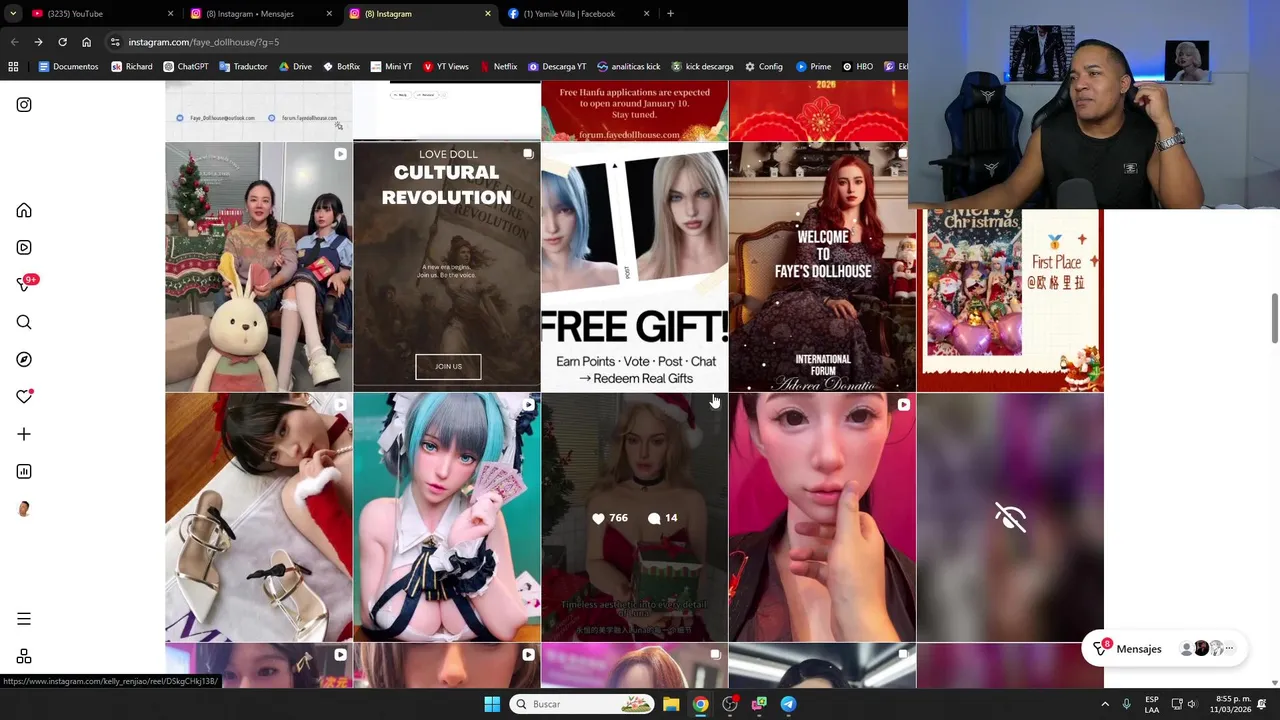Open Config bookmark
The height and width of the screenshot is (720, 1280).
[x=763, y=67]
